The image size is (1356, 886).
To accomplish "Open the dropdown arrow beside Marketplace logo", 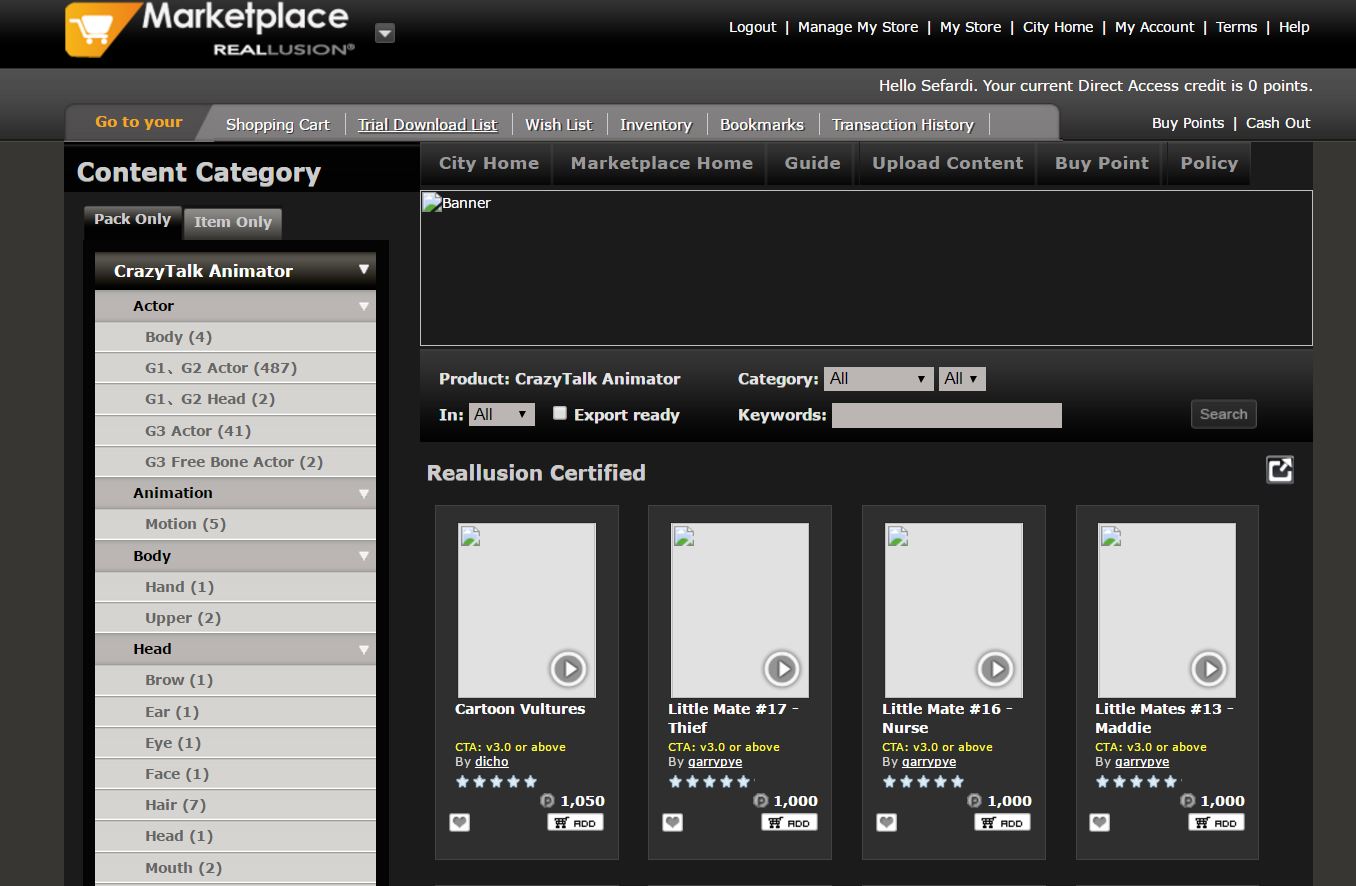I will click(385, 34).
